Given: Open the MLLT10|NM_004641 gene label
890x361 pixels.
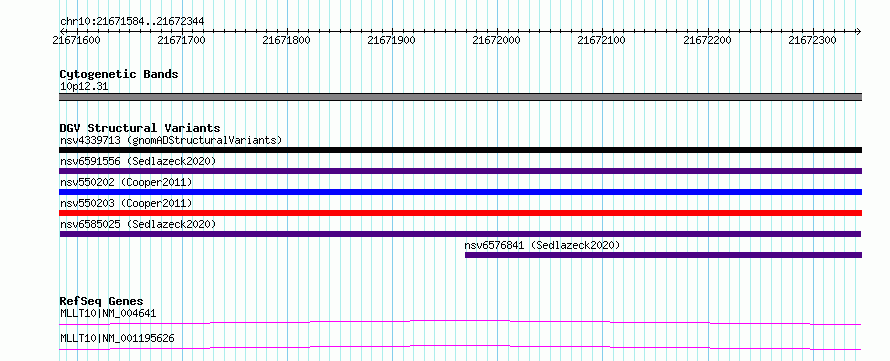Looking at the screenshot, I should click(108, 313).
